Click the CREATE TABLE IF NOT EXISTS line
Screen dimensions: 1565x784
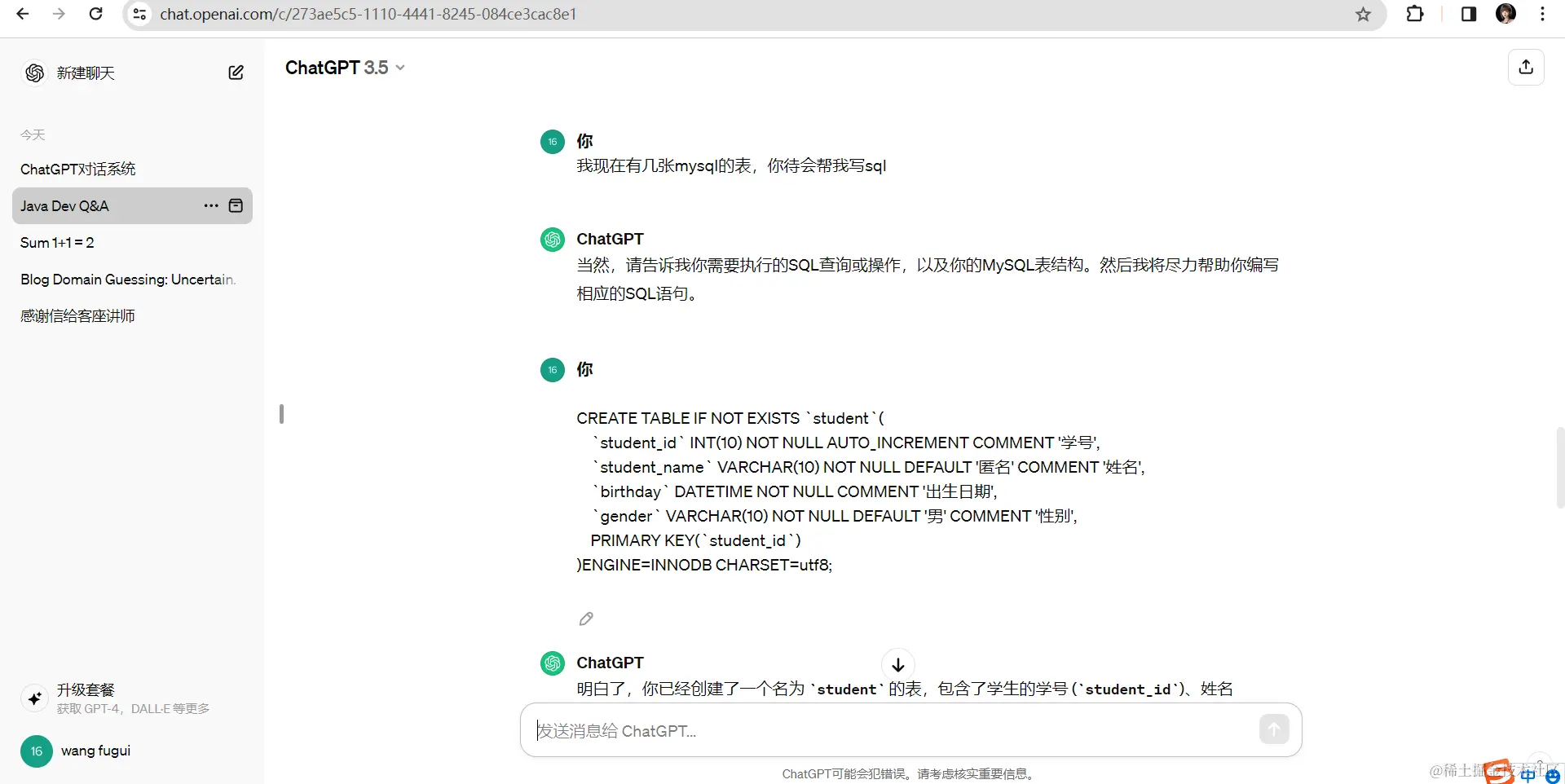730,418
